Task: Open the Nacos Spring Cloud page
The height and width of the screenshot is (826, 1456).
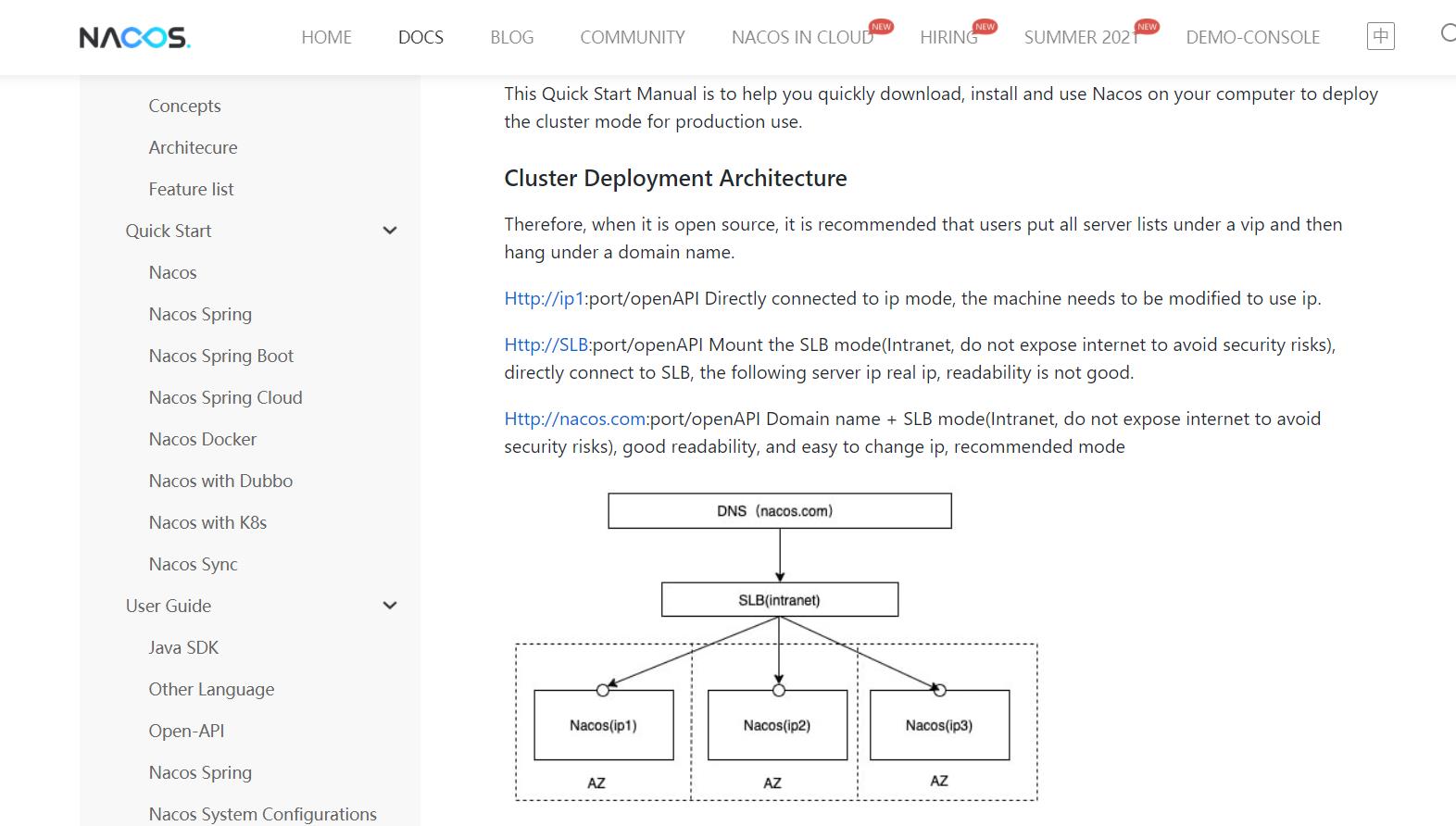Action: tap(225, 397)
